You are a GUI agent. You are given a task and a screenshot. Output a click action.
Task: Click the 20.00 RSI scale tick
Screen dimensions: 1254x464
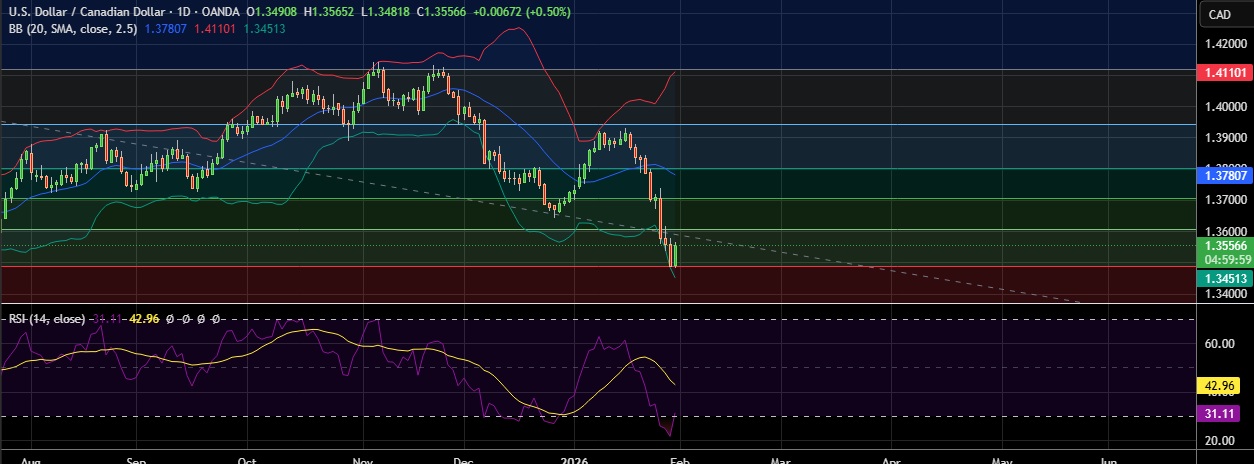click(x=1221, y=441)
